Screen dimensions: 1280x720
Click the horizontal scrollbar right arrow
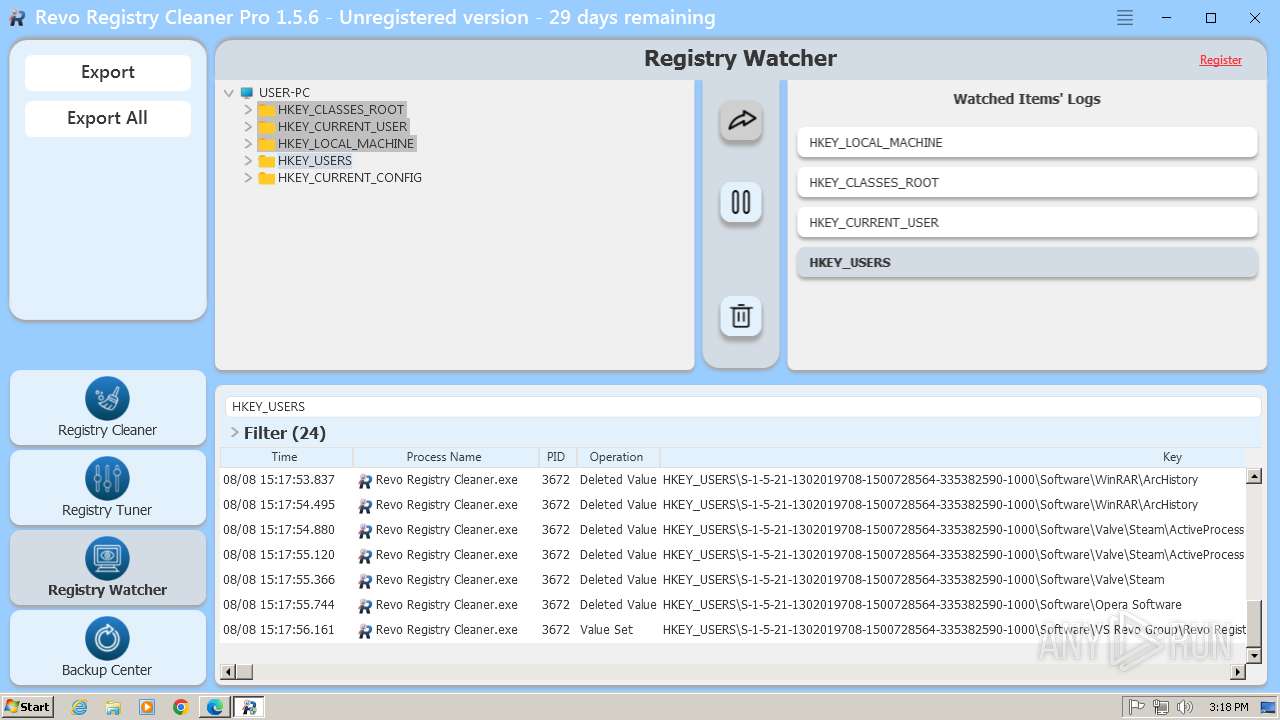point(1238,672)
